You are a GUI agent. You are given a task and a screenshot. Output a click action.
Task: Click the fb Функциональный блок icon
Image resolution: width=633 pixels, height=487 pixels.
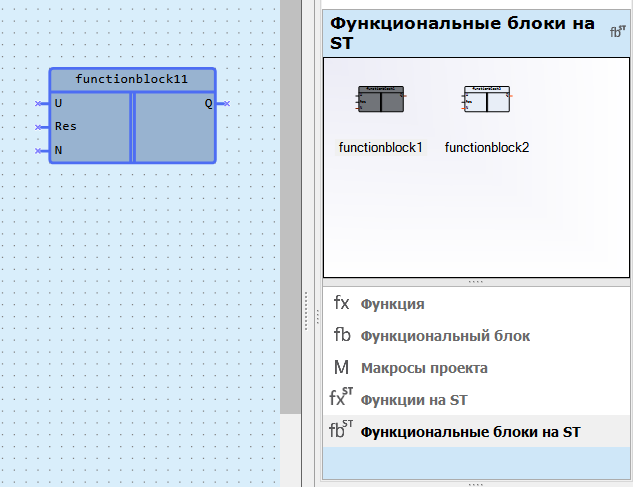click(342, 336)
